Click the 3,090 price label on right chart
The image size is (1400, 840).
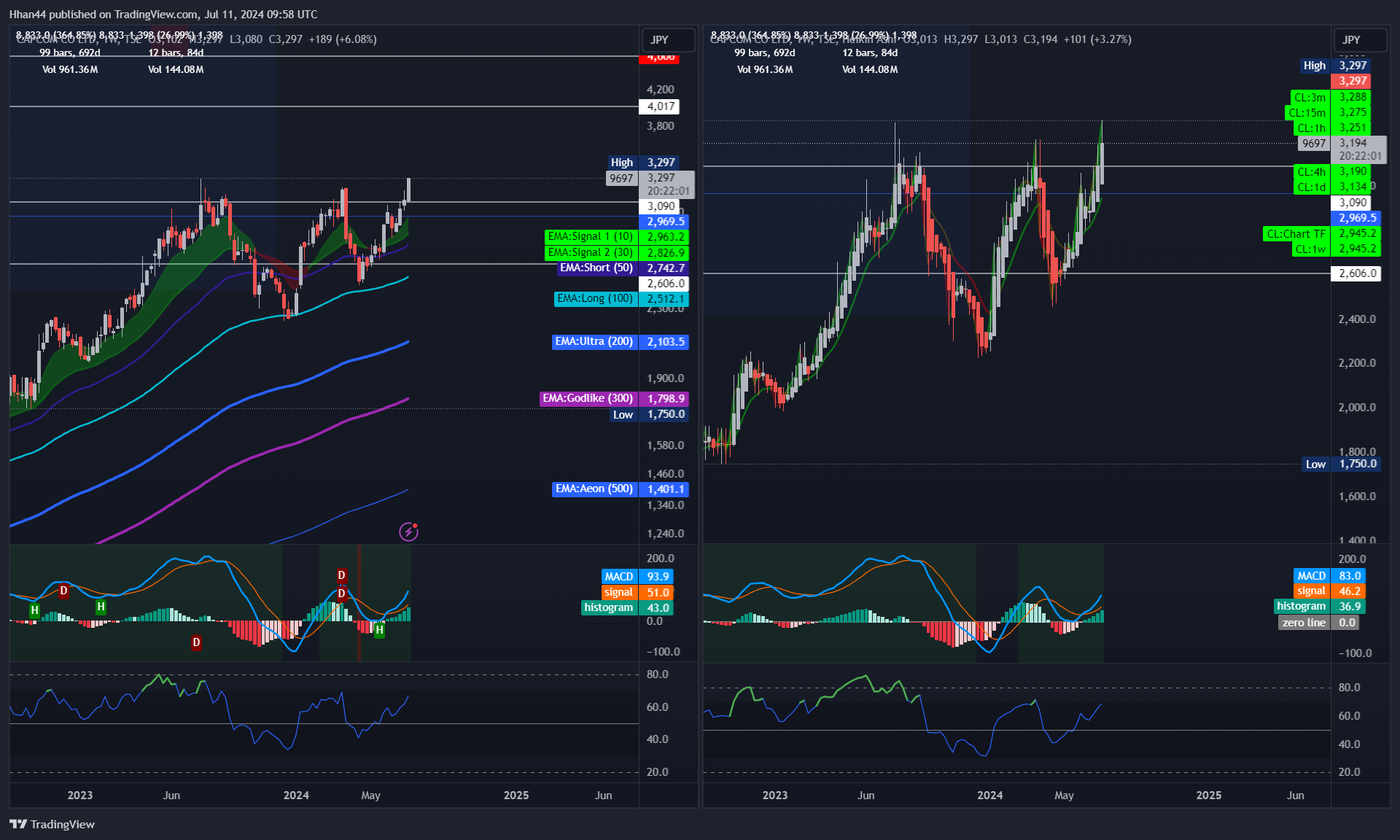pyautogui.click(x=1353, y=203)
